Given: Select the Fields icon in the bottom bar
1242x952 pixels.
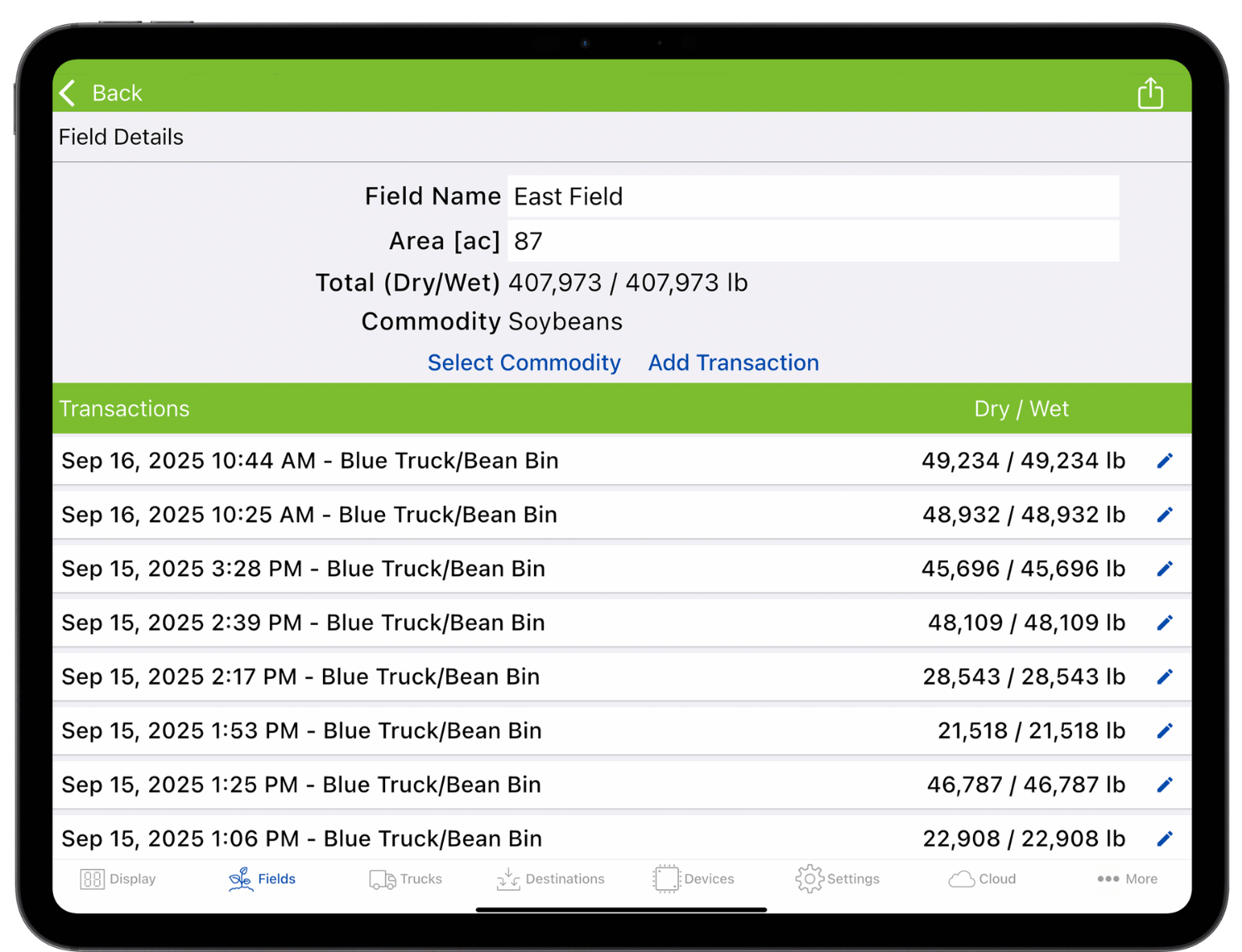Looking at the screenshot, I should 240,878.
